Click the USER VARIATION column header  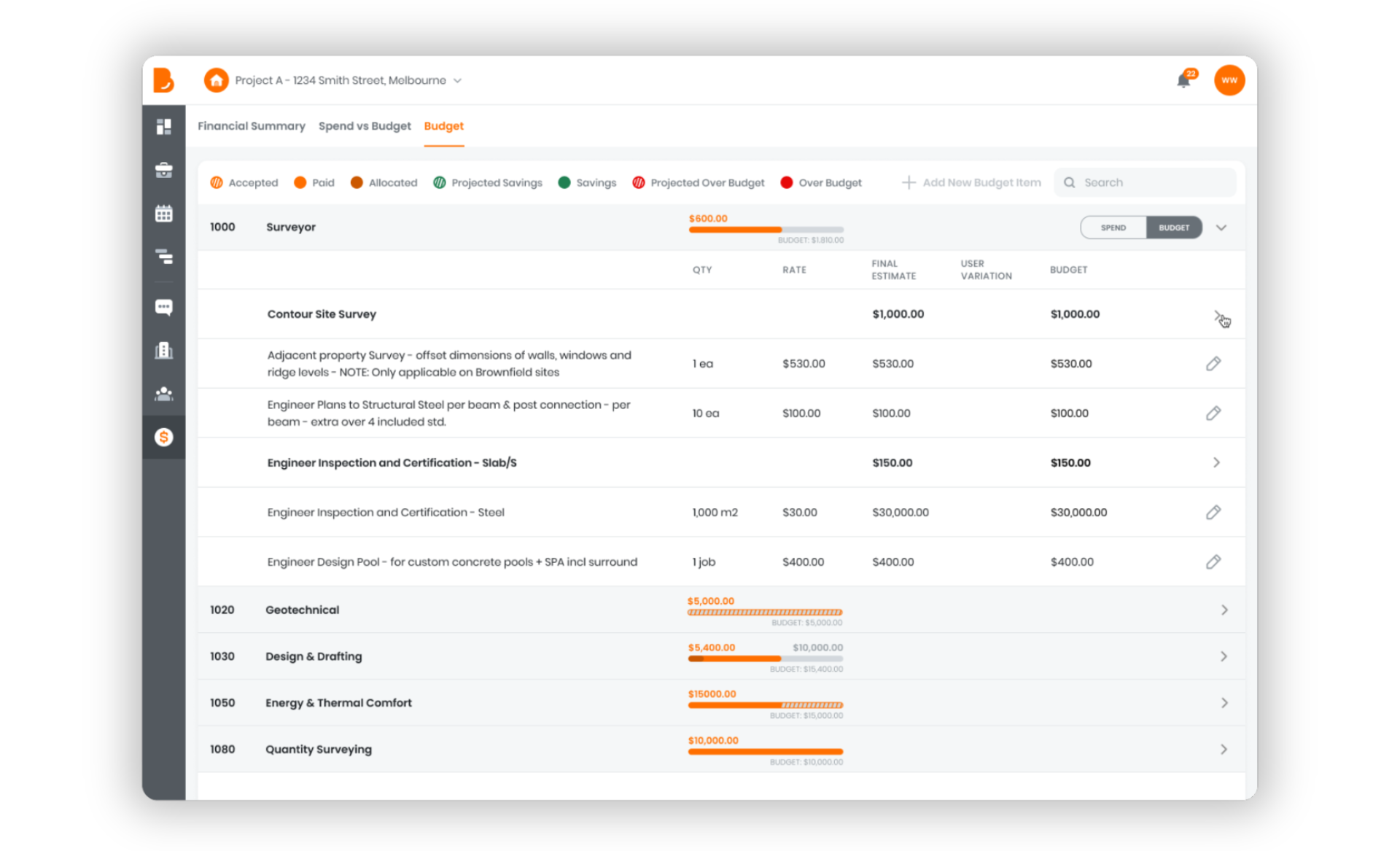[986, 270]
